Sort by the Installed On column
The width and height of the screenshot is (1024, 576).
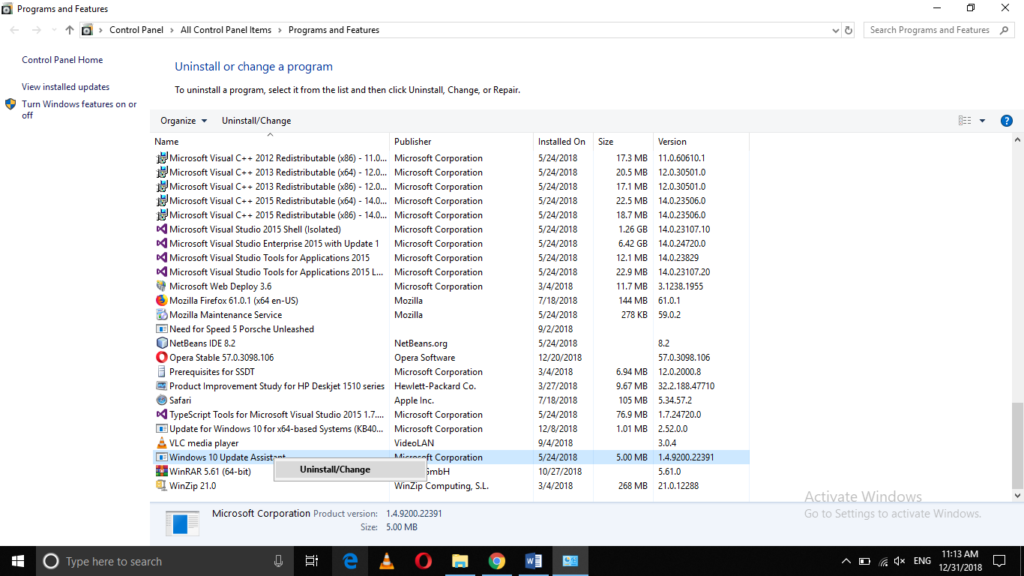point(563,141)
